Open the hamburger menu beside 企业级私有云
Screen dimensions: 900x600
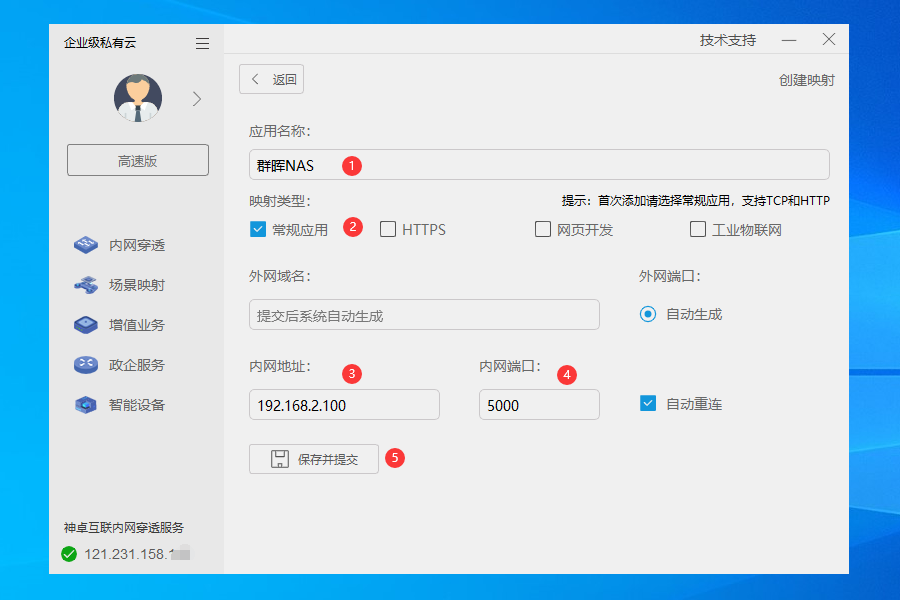click(201, 43)
